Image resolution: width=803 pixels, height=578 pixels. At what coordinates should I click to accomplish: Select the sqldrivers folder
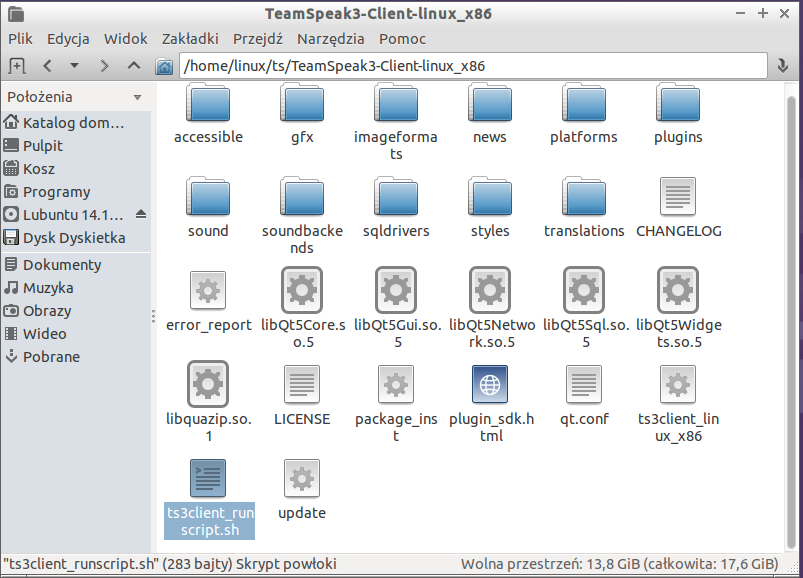(396, 207)
